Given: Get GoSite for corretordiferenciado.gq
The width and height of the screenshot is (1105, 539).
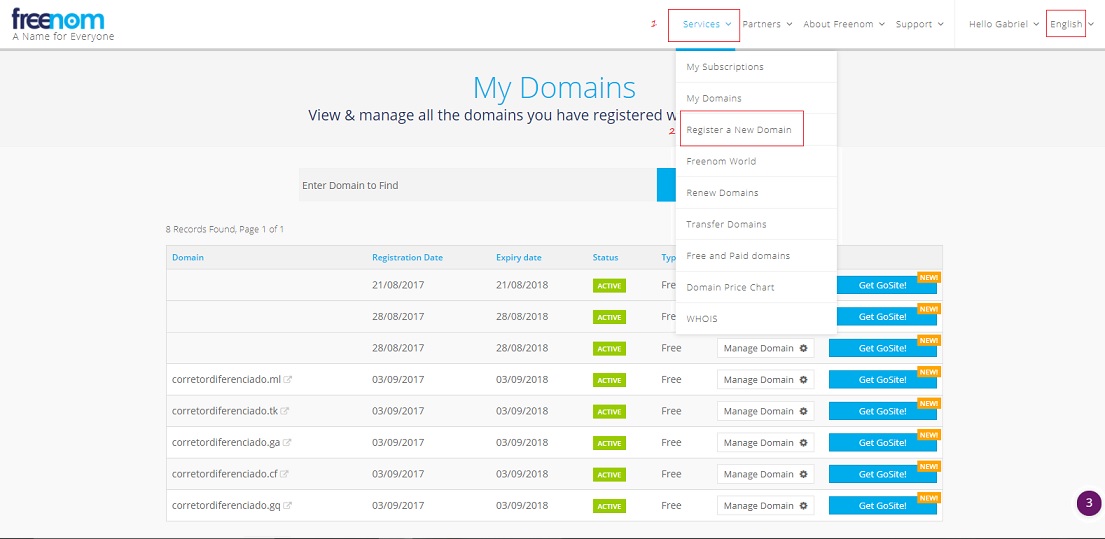Looking at the screenshot, I should [x=882, y=506].
